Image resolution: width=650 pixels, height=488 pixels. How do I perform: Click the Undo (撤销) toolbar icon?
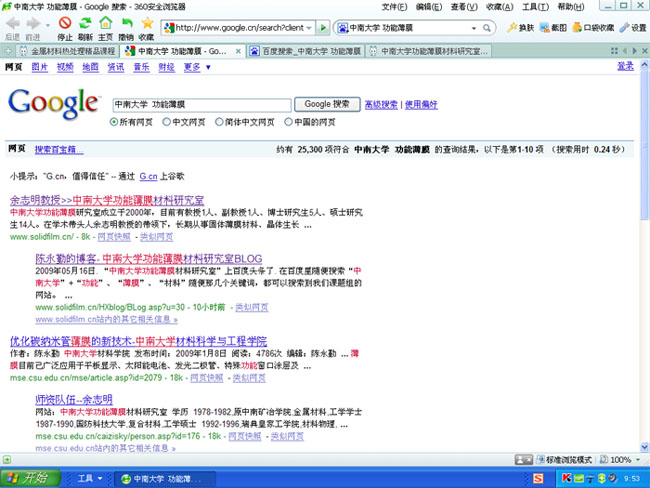point(127,23)
